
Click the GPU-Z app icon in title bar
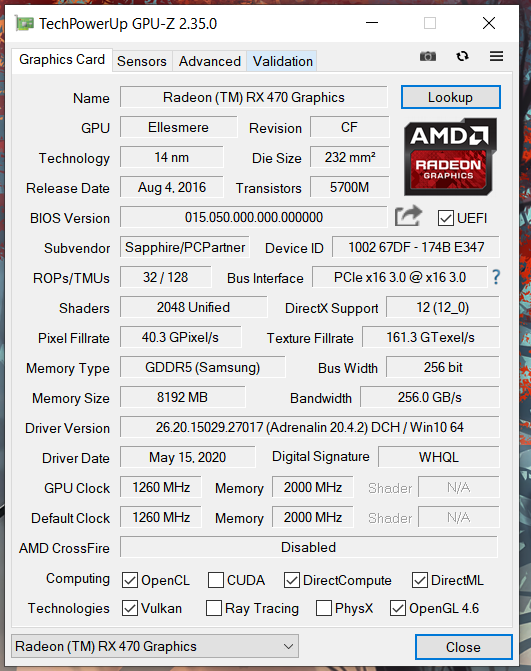point(24,23)
